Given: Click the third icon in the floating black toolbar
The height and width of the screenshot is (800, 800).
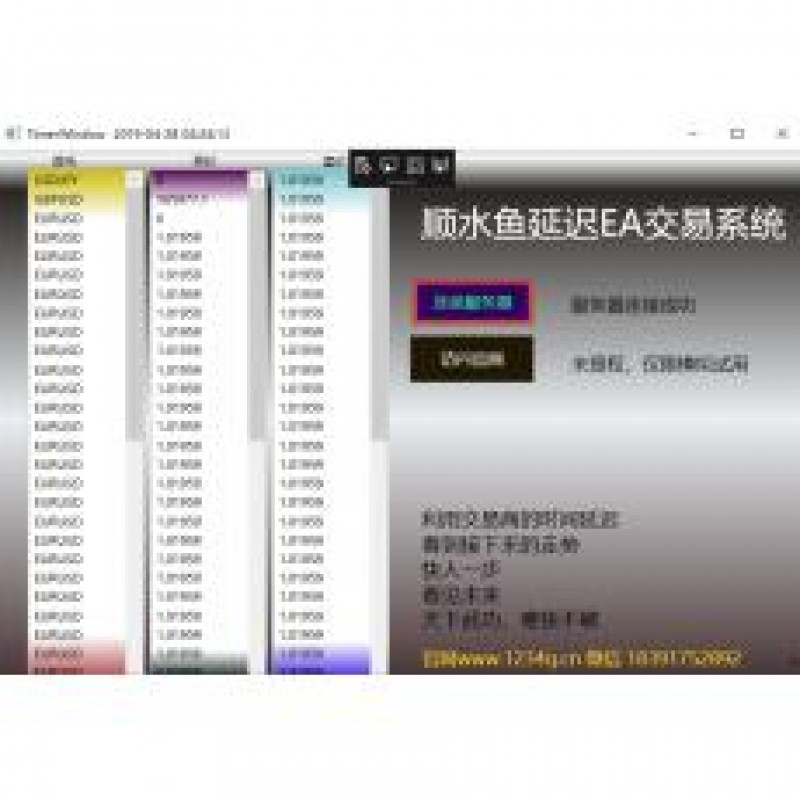Looking at the screenshot, I should (x=415, y=166).
